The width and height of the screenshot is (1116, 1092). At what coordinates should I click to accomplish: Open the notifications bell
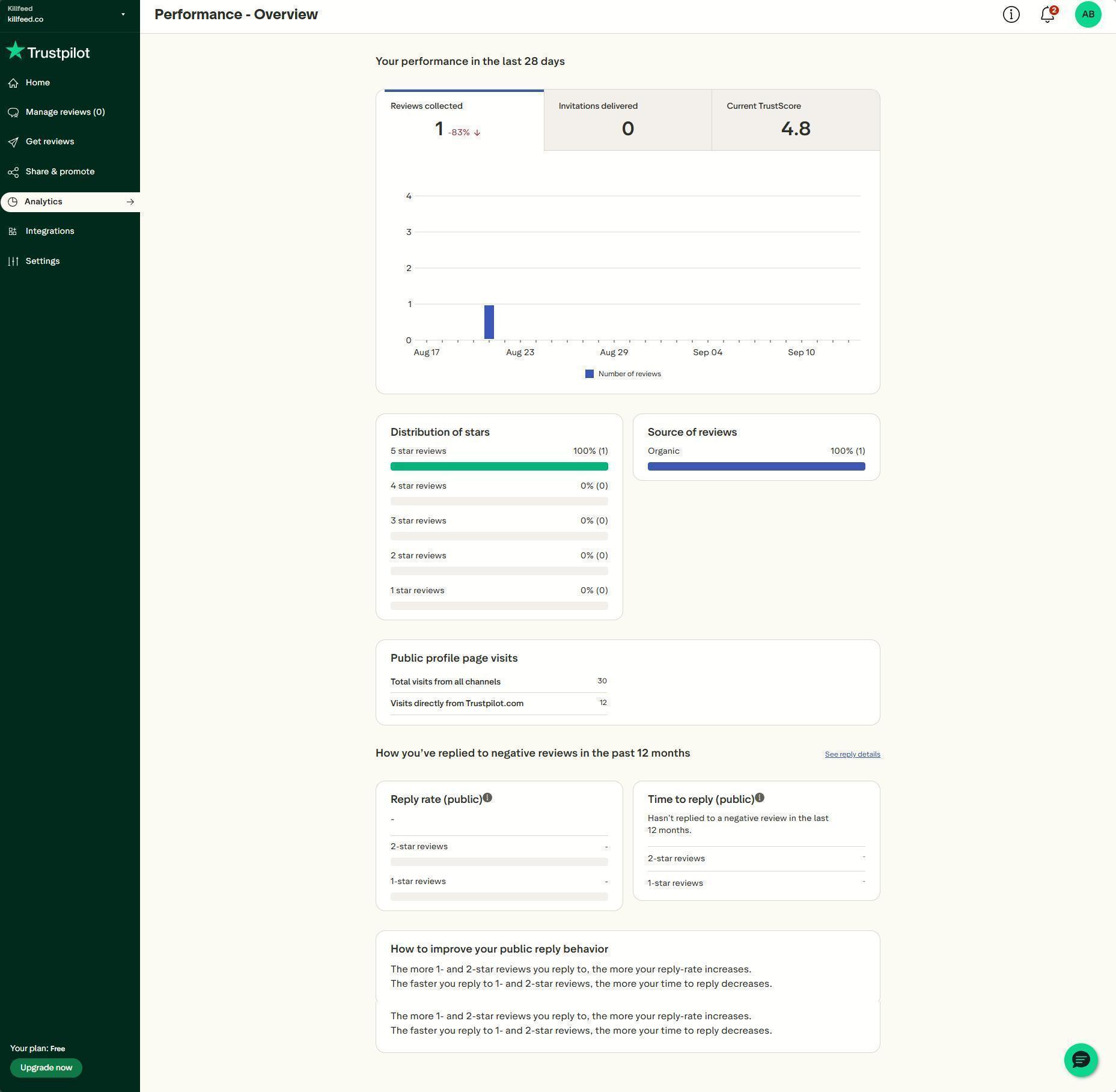[x=1047, y=14]
